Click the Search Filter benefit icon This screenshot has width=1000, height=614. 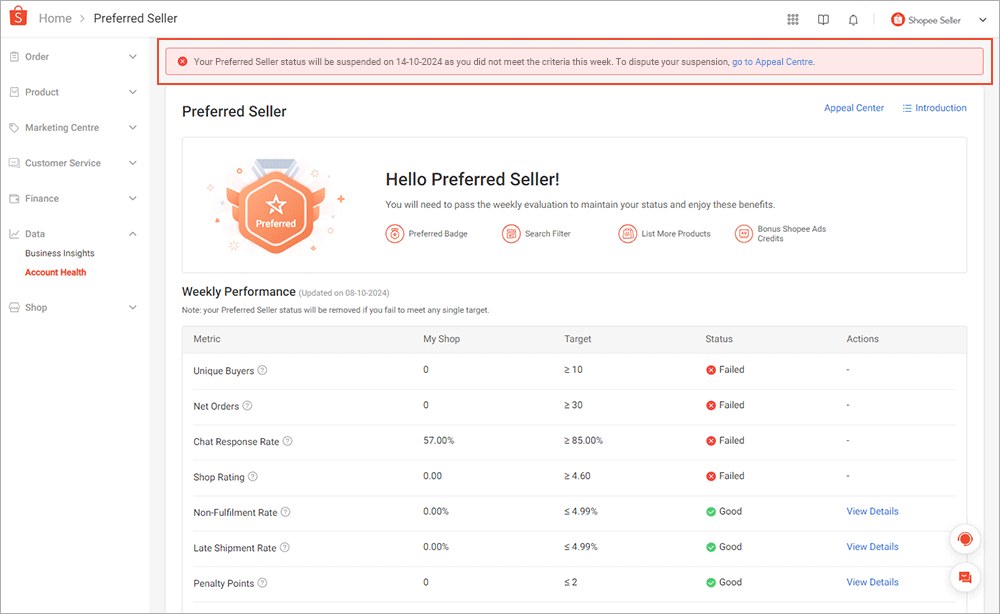[x=512, y=233]
